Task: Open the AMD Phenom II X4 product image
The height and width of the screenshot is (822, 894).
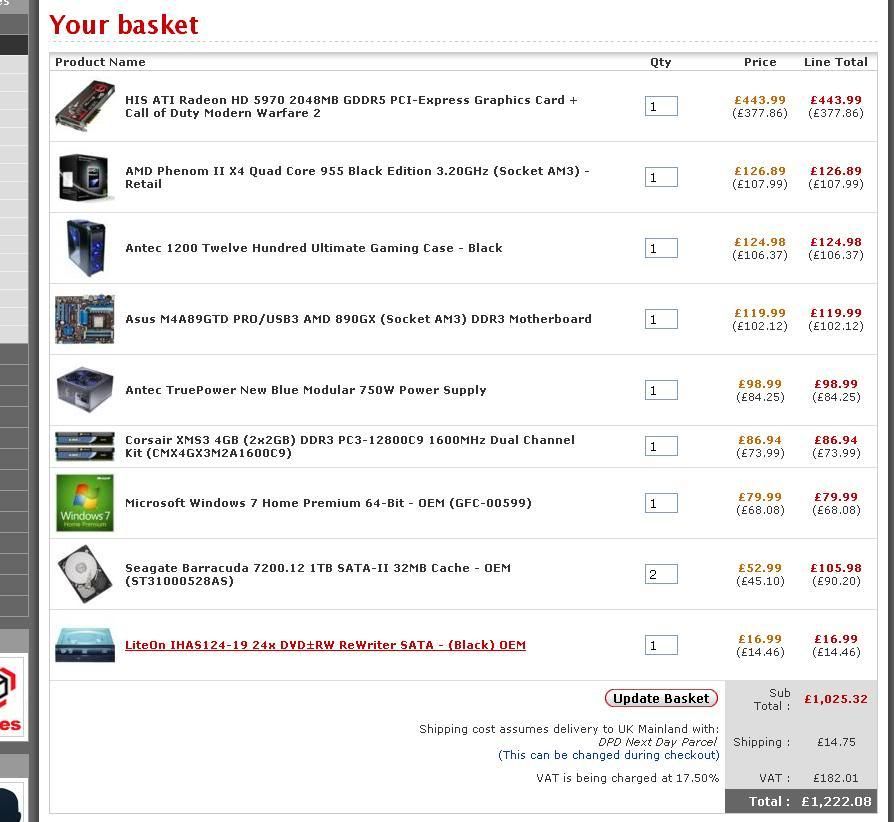Action: (x=85, y=177)
